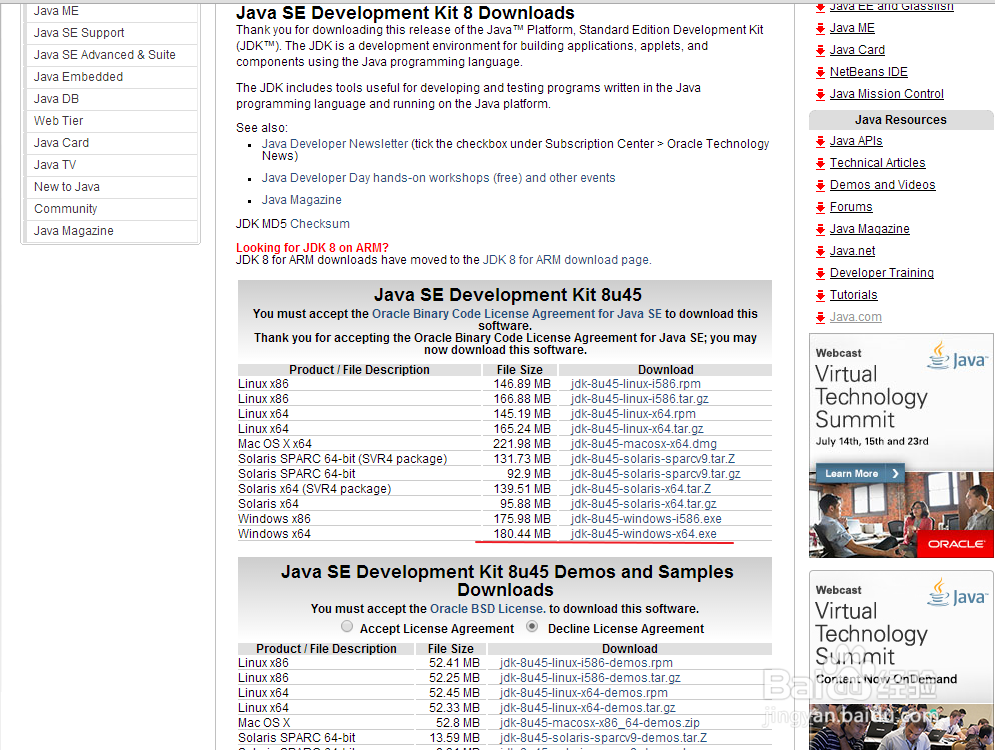995x750 pixels.
Task: Open the Oracle BSD License link
Action: tap(487, 609)
